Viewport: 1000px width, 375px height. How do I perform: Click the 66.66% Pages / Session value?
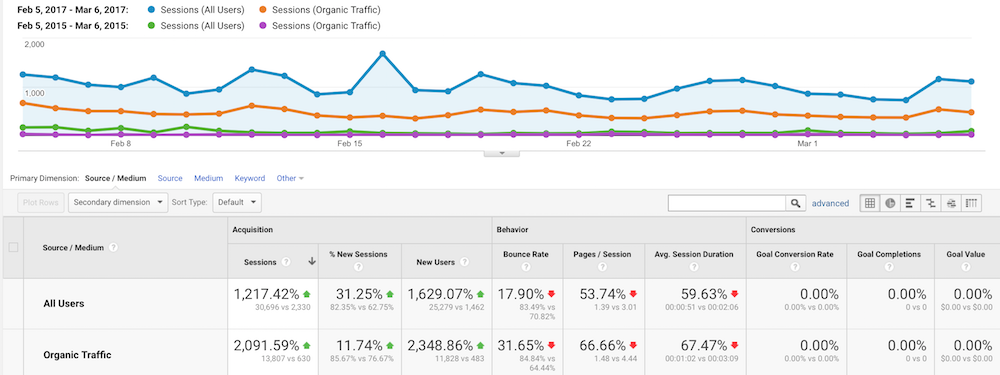603,345
